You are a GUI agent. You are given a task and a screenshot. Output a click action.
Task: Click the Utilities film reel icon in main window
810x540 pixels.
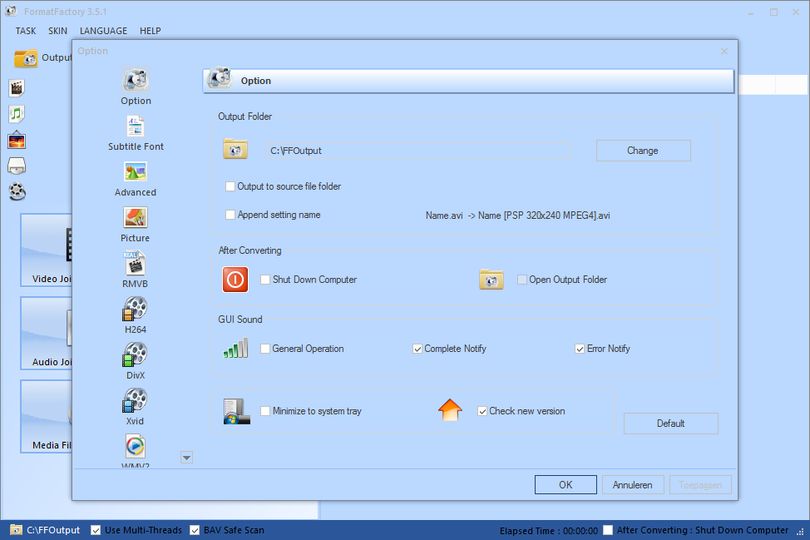(17, 192)
